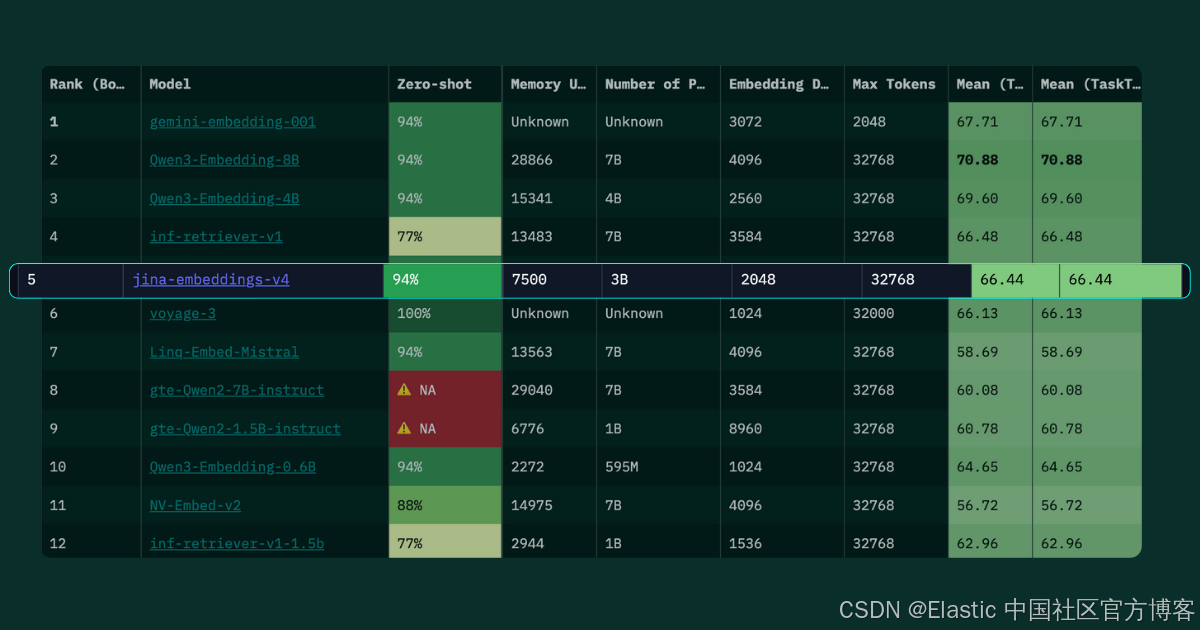Screen dimensions: 1200x630
Task: Sort by the Model column header
Action: [x=265, y=84]
